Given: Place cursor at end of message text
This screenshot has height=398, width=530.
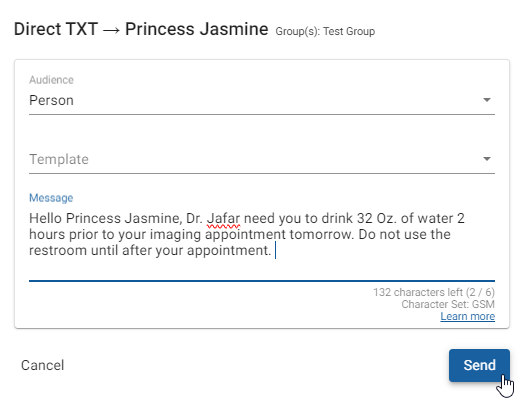Looking at the screenshot, I should [x=274, y=251].
